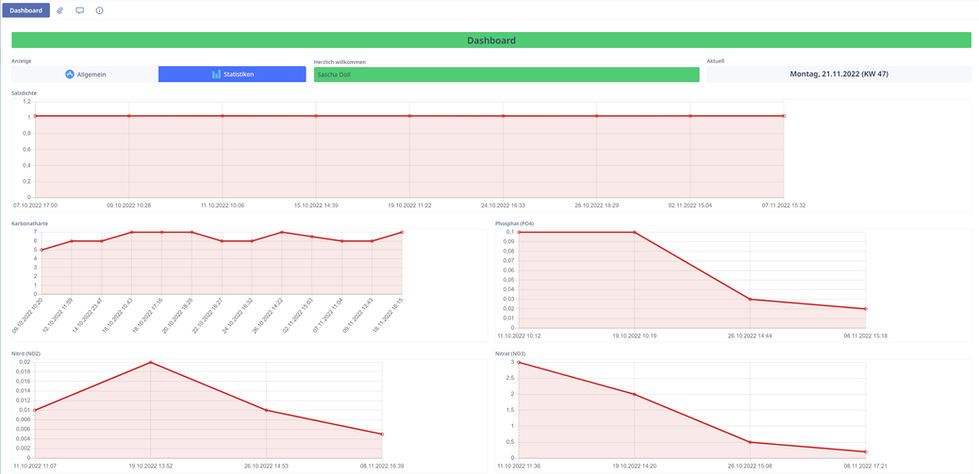Click Salzdichte axis label 07.10.2022 17:00
The height and width of the screenshot is (474, 979).
tap(36, 205)
